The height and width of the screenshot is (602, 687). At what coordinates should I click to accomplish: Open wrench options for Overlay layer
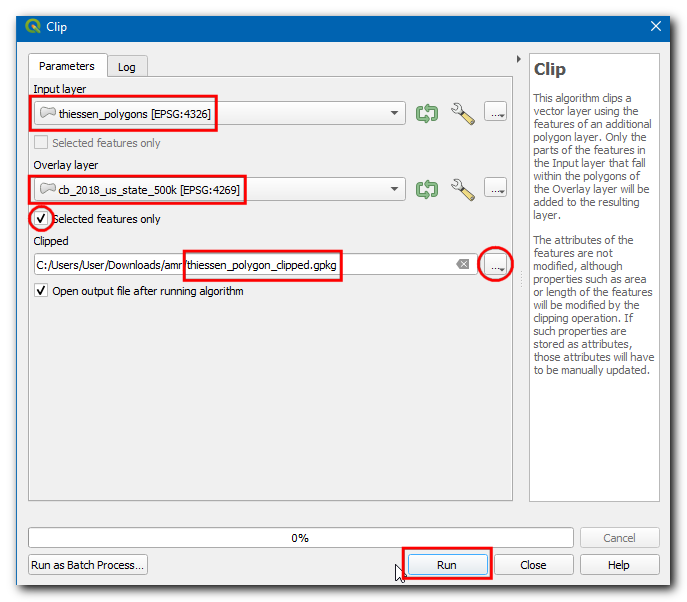click(x=462, y=188)
